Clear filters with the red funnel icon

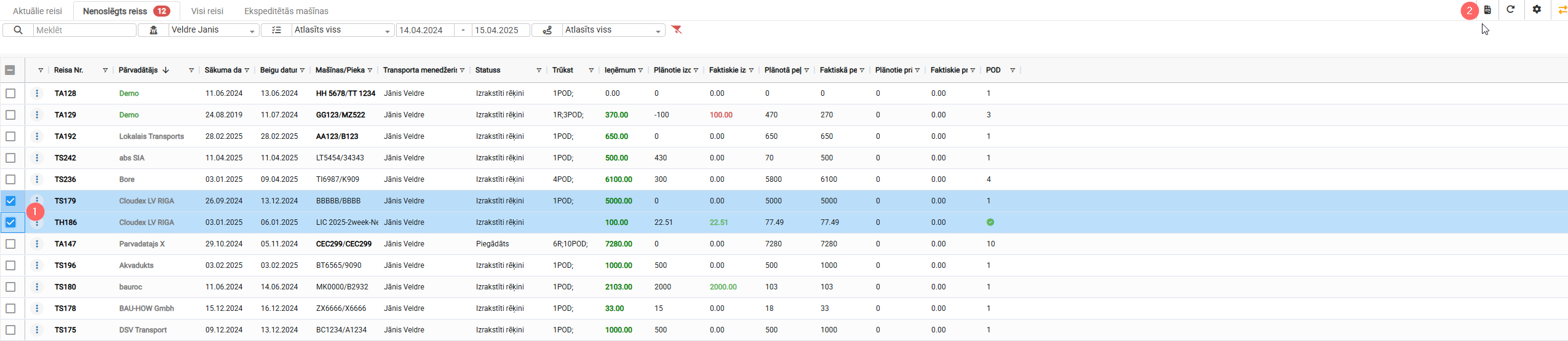(x=677, y=29)
